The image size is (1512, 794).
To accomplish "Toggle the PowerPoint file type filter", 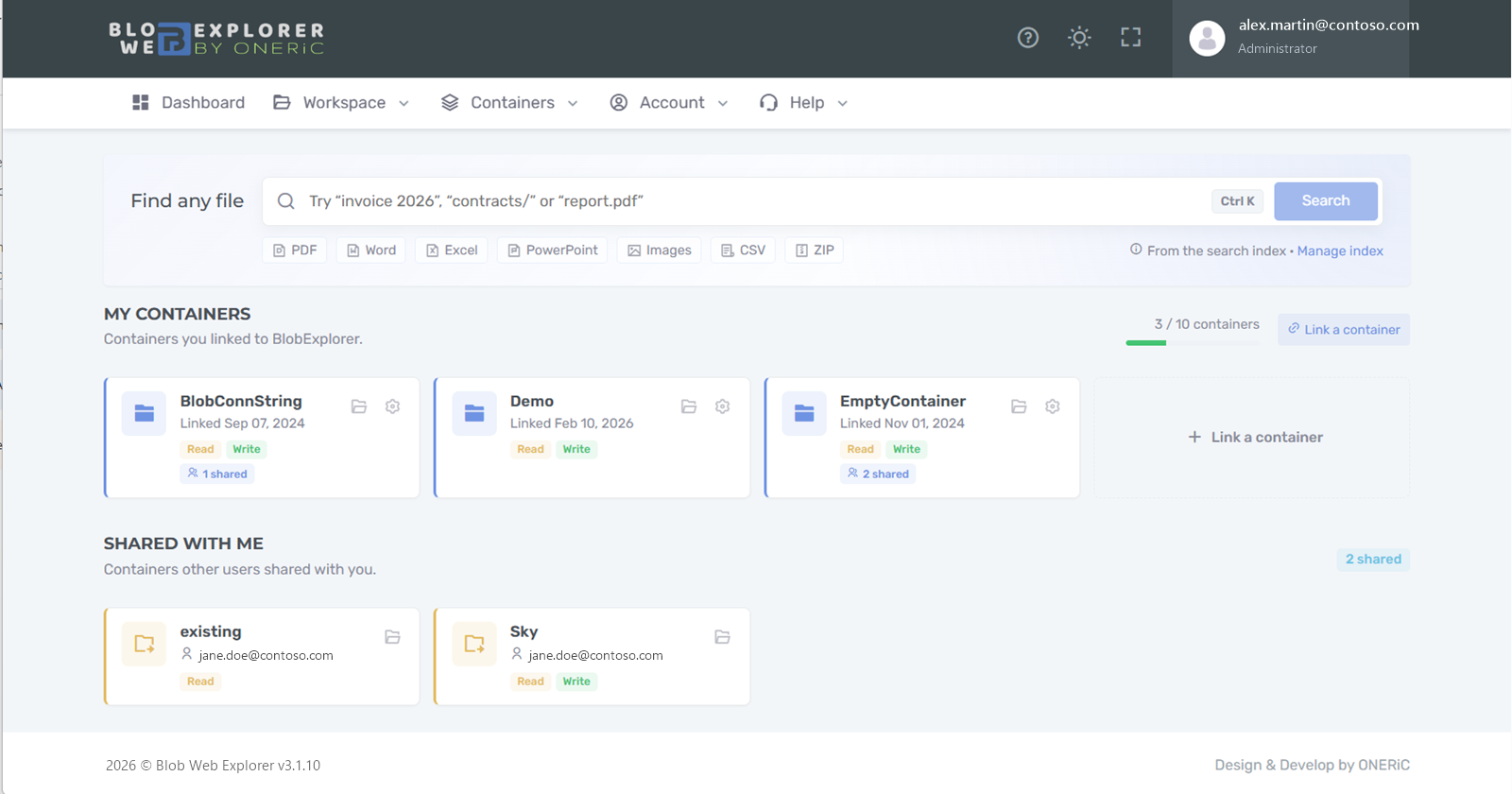I will [x=553, y=250].
